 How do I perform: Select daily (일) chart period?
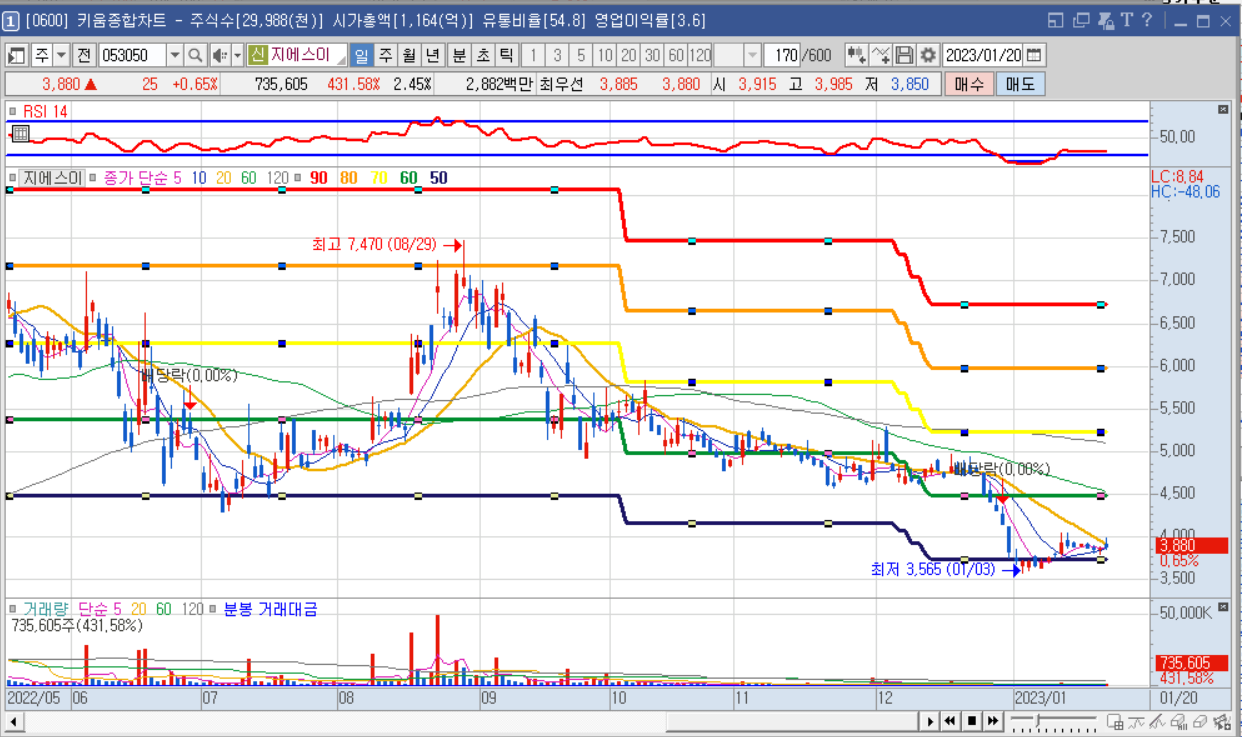(x=361, y=55)
